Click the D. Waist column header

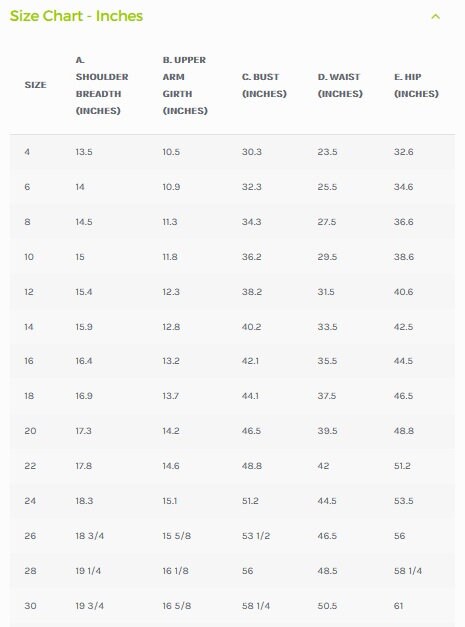(340, 85)
